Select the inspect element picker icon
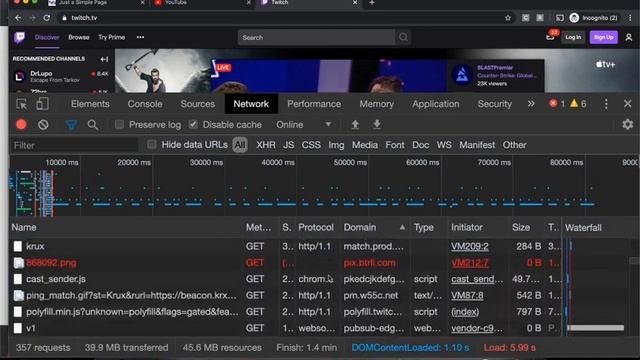Image resolution: width=640 pixels, height=360 pixels. click(22, 104)
